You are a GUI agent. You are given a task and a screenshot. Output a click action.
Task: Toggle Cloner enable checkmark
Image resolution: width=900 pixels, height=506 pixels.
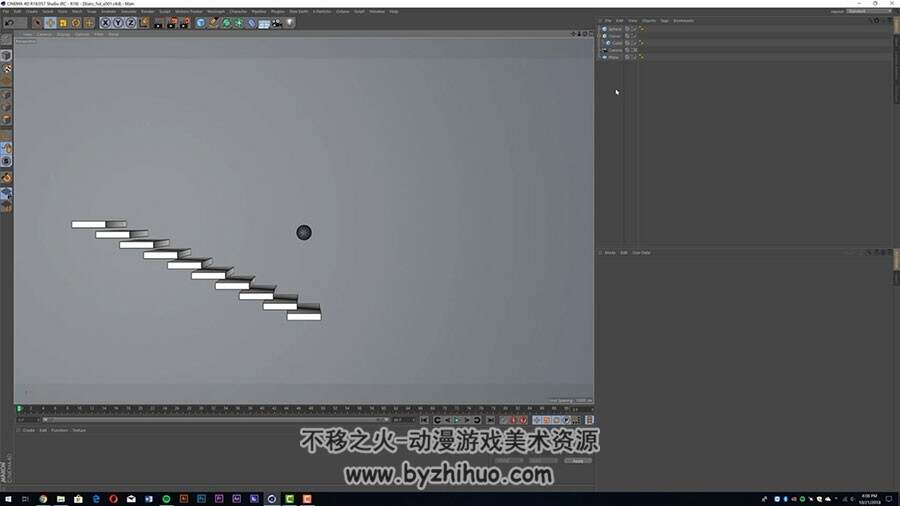pyautogui.click(x=634, y=36)
